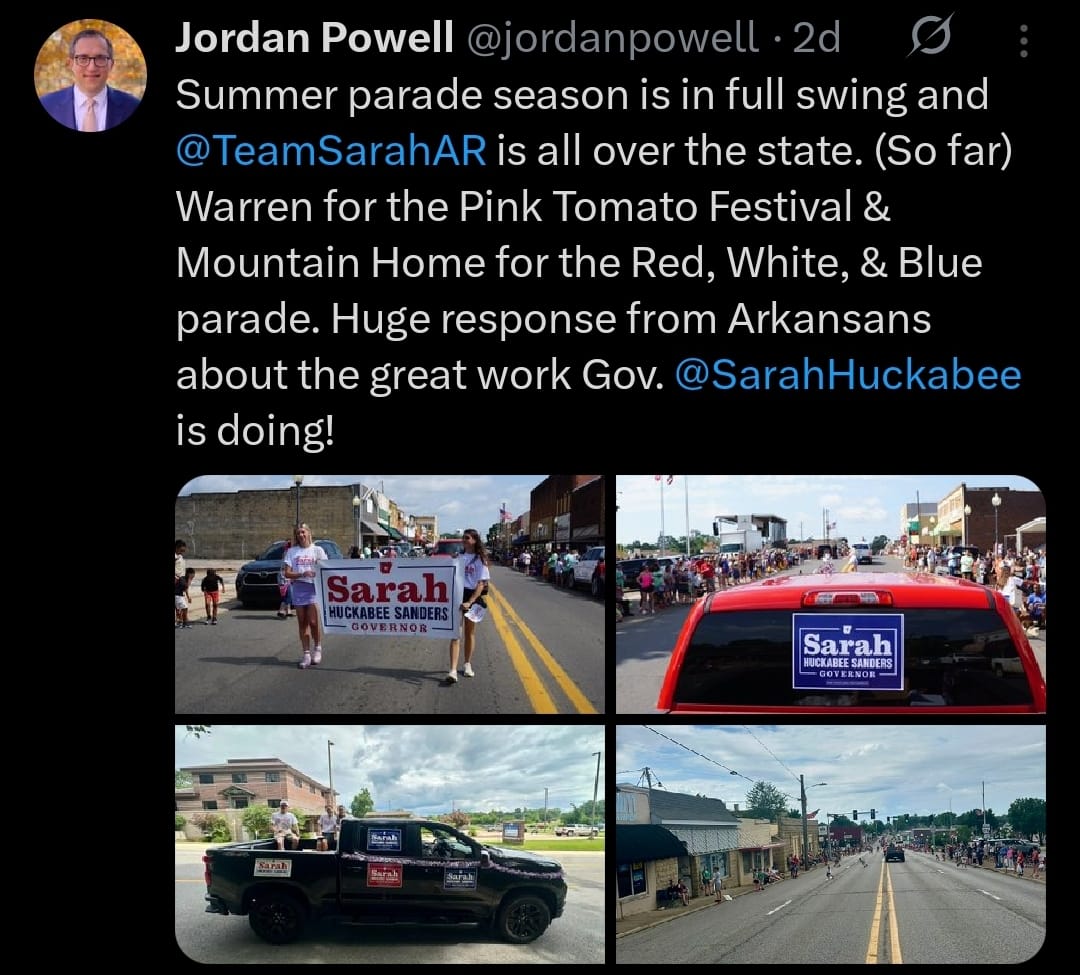Open photo of two girls holding Sarah banner
Screen dimensions: 1080x975
click(x=390, y=594)
